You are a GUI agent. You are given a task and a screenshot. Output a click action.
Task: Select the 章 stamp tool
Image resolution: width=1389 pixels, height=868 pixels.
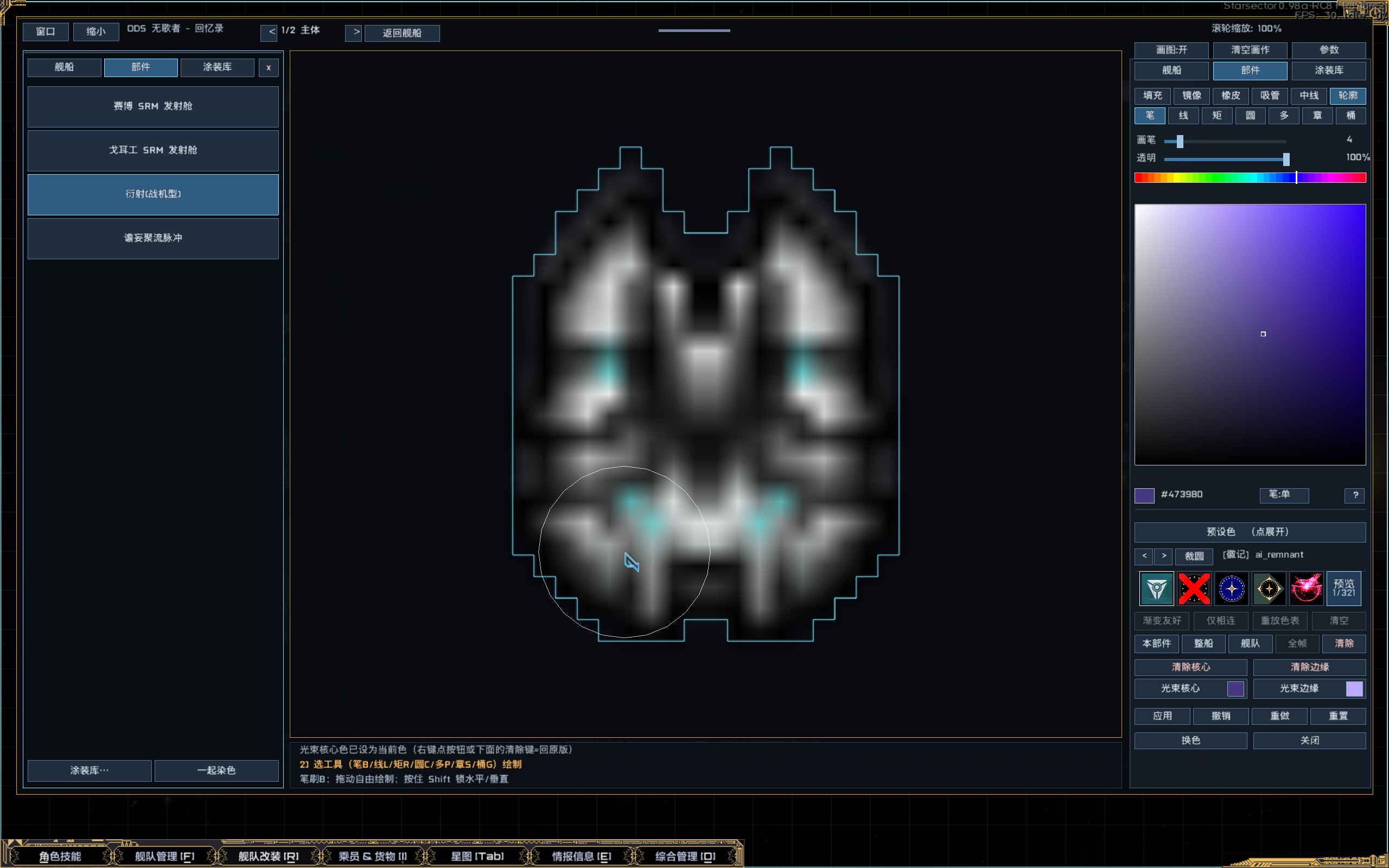[1317, 116]
